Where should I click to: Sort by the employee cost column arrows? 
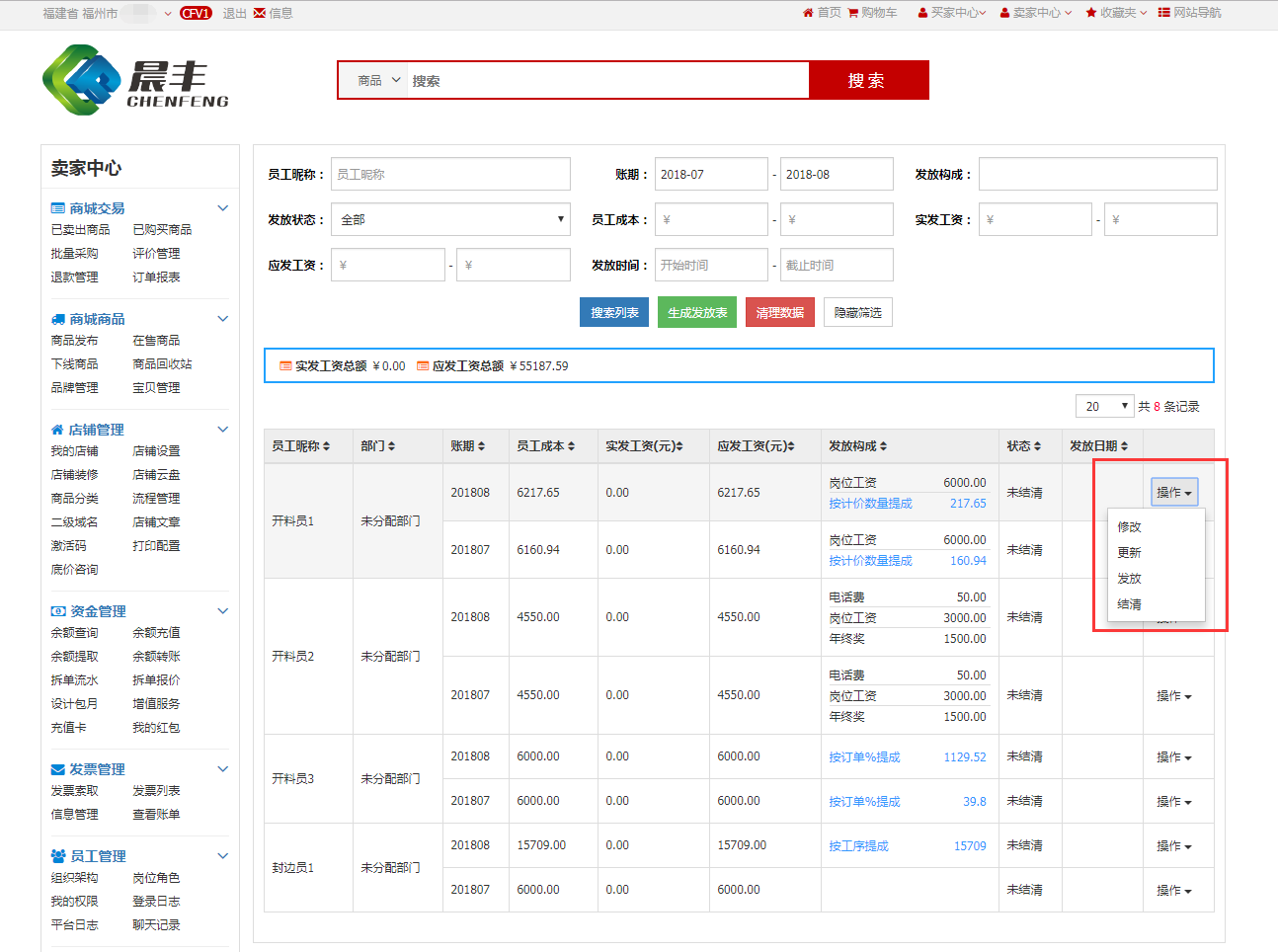(571, 446)
